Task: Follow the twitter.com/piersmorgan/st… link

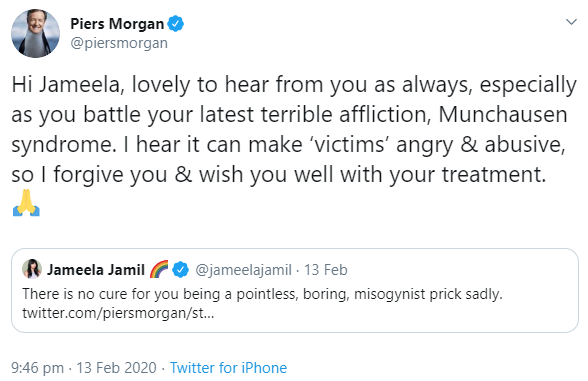Action: (x=118, y=313)
